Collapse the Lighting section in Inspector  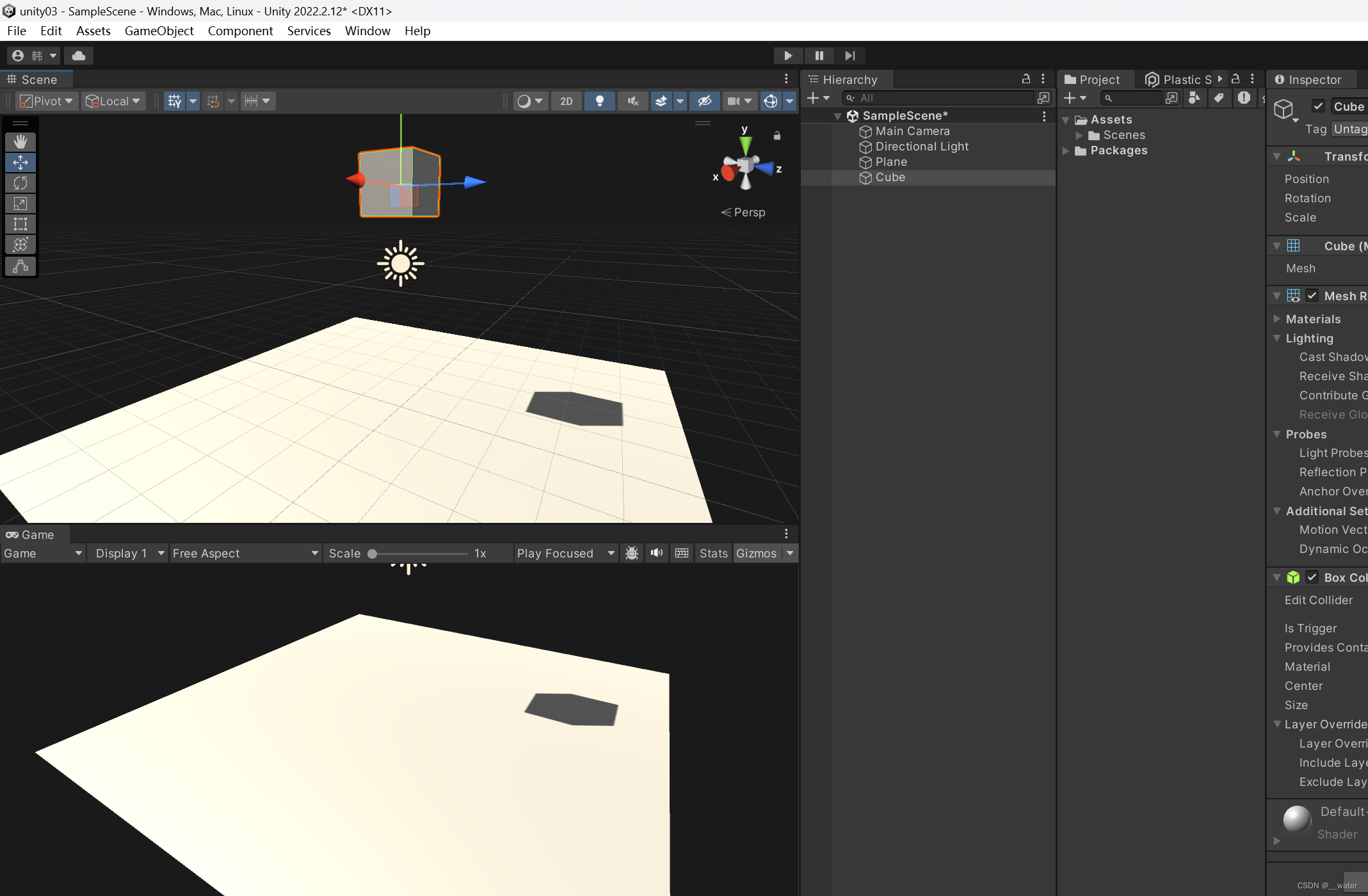point(1278,339)
